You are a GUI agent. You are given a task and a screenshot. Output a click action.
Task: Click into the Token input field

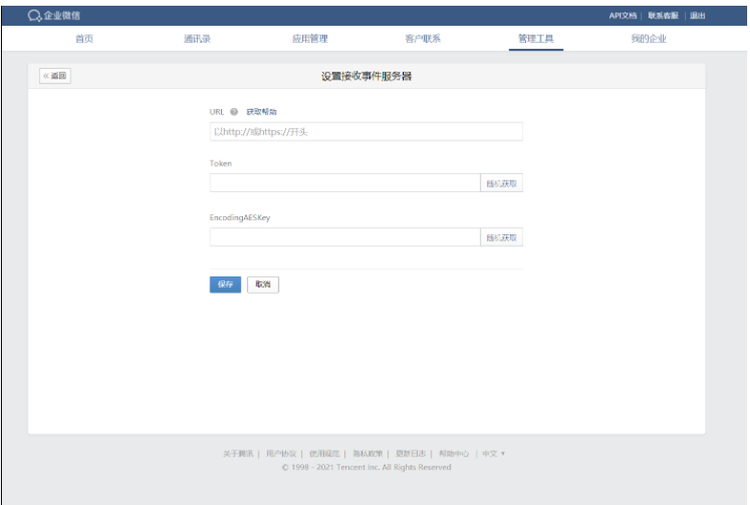point(345,183)
